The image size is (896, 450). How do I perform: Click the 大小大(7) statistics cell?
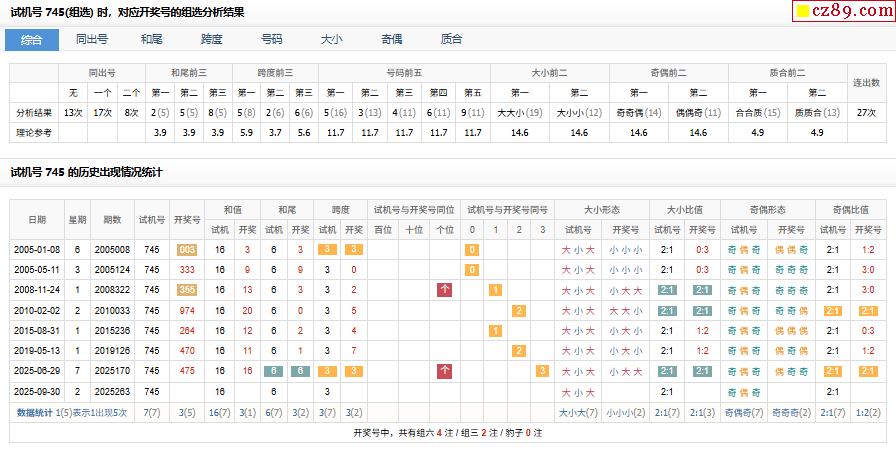click(x=578, y=412)
